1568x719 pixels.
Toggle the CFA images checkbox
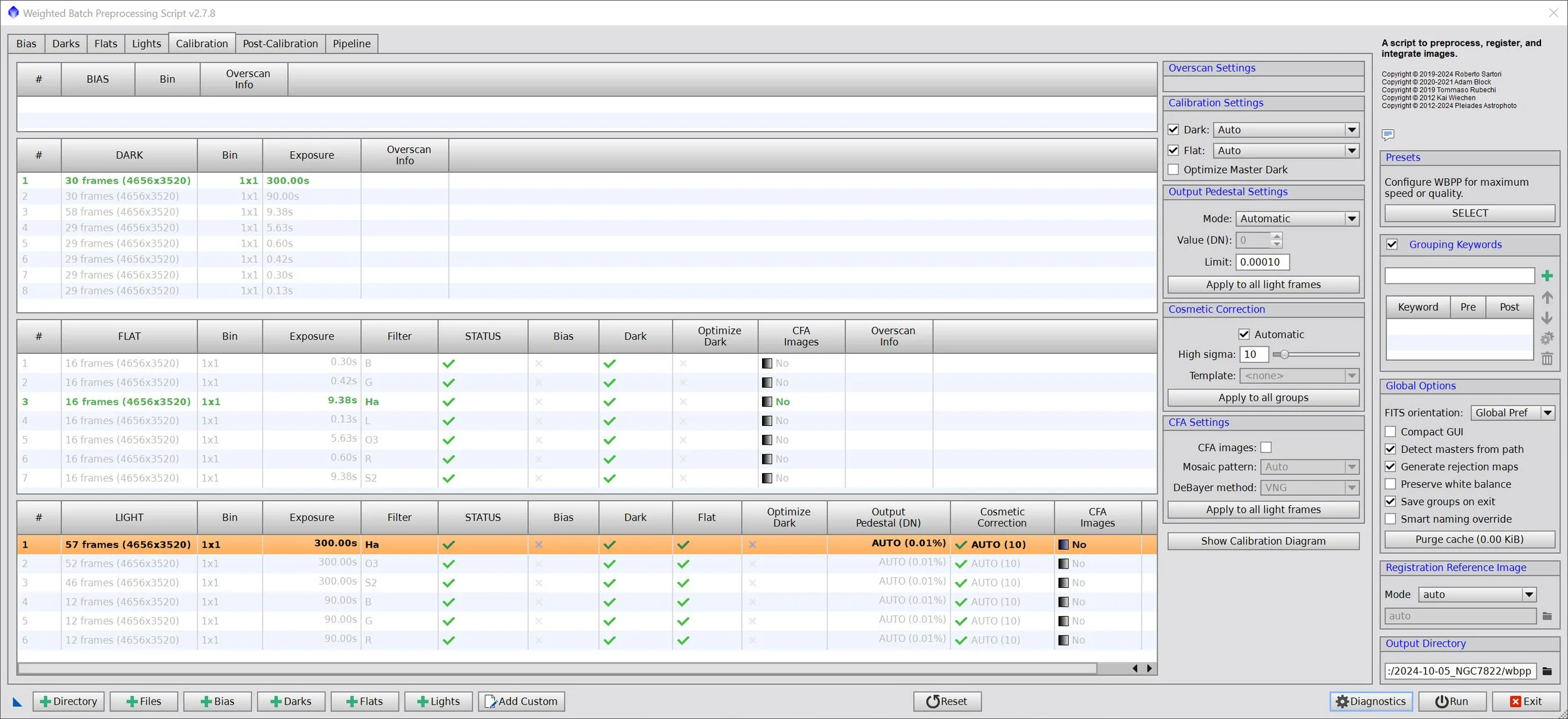(1266, 447)
